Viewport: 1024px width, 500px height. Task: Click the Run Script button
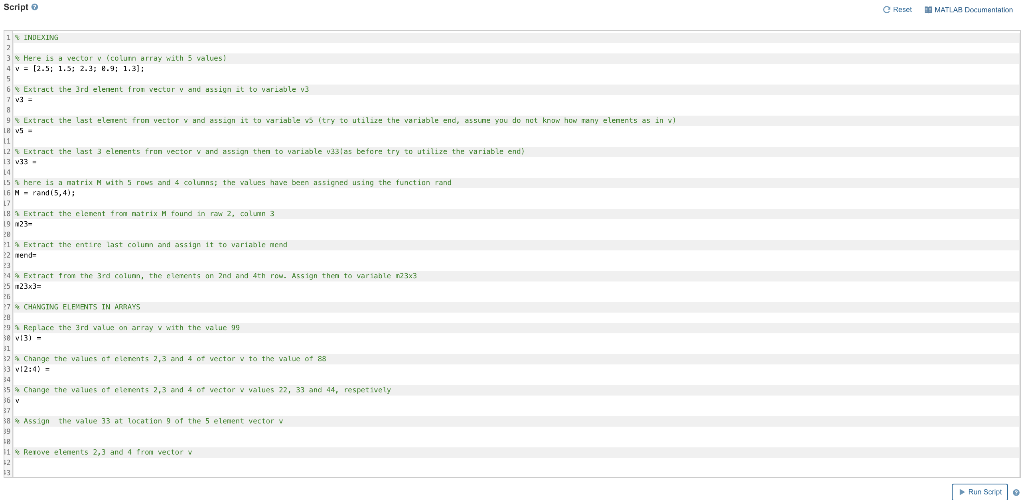(980, 492)
